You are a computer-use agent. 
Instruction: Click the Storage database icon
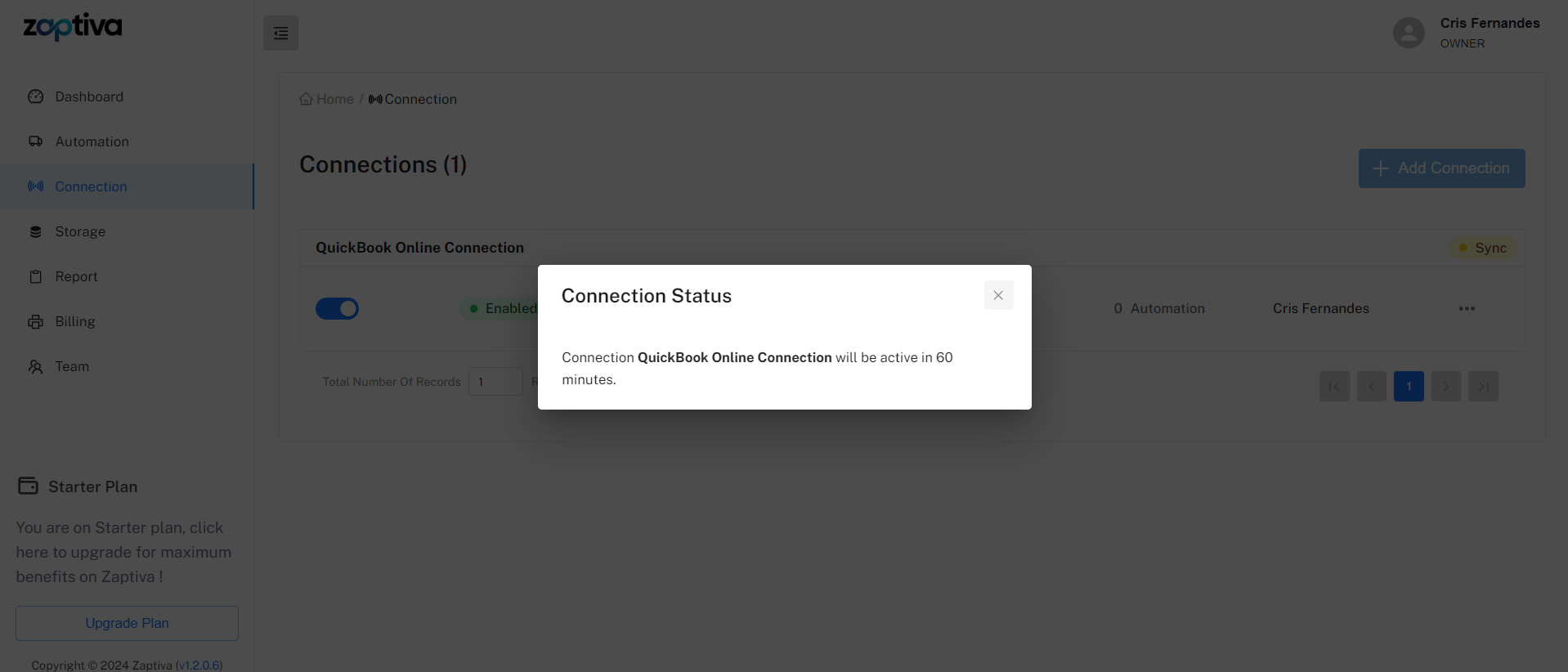(x=35, y=231)
